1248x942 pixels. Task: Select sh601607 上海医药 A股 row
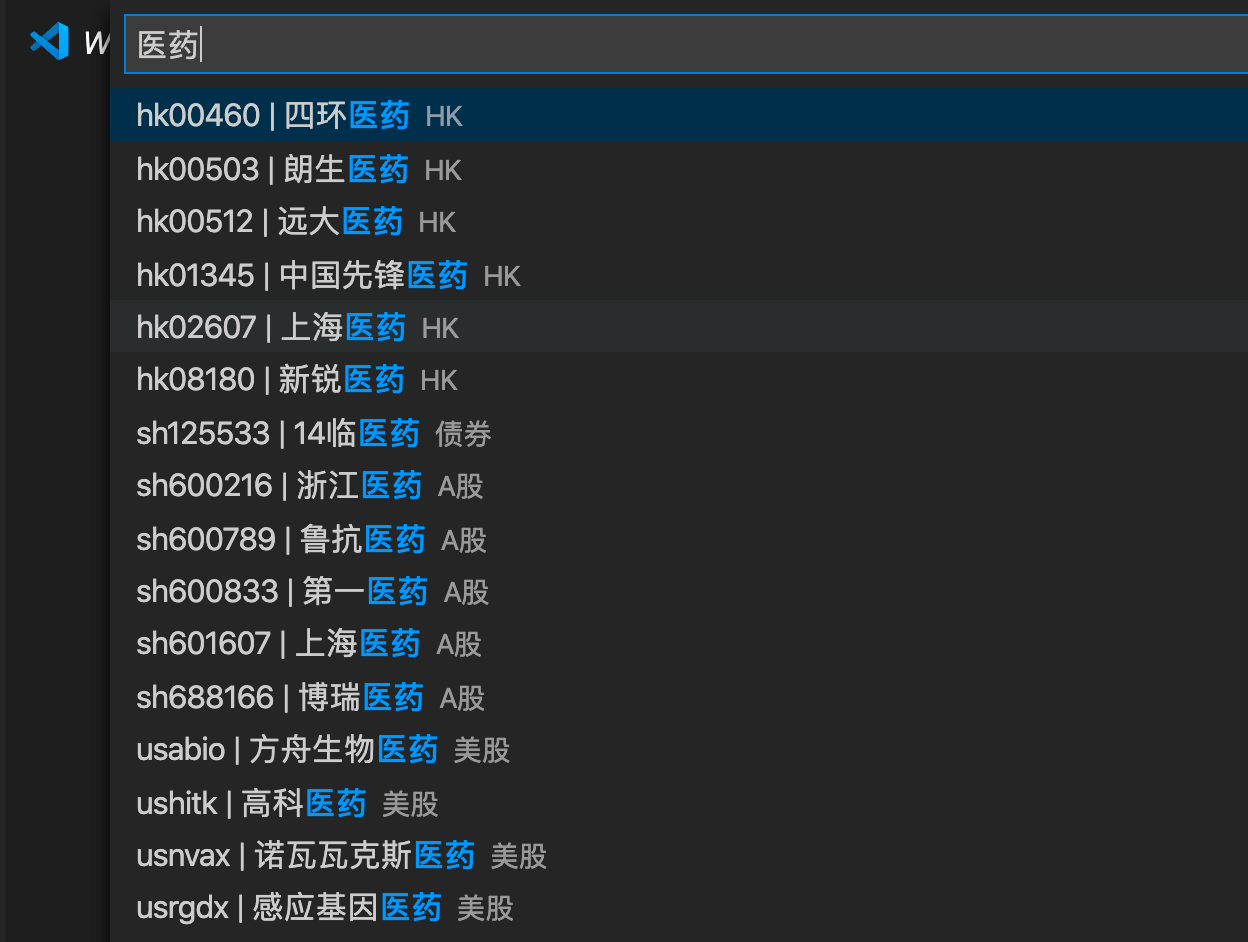[679, 643]
